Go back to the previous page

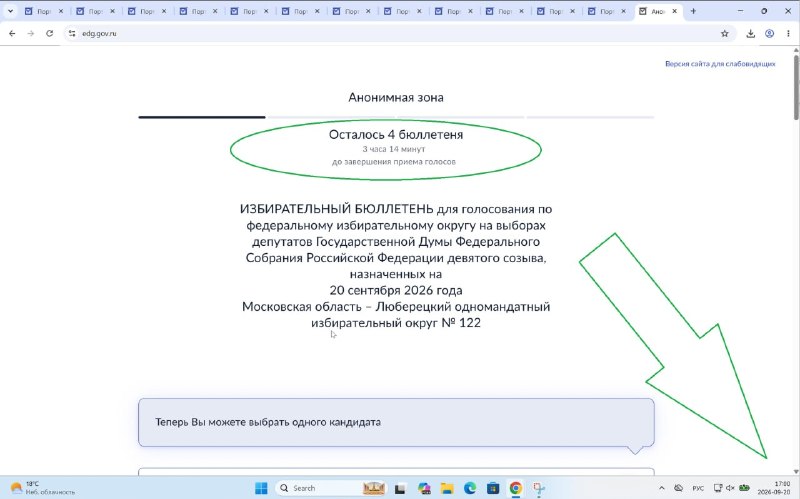12,33
